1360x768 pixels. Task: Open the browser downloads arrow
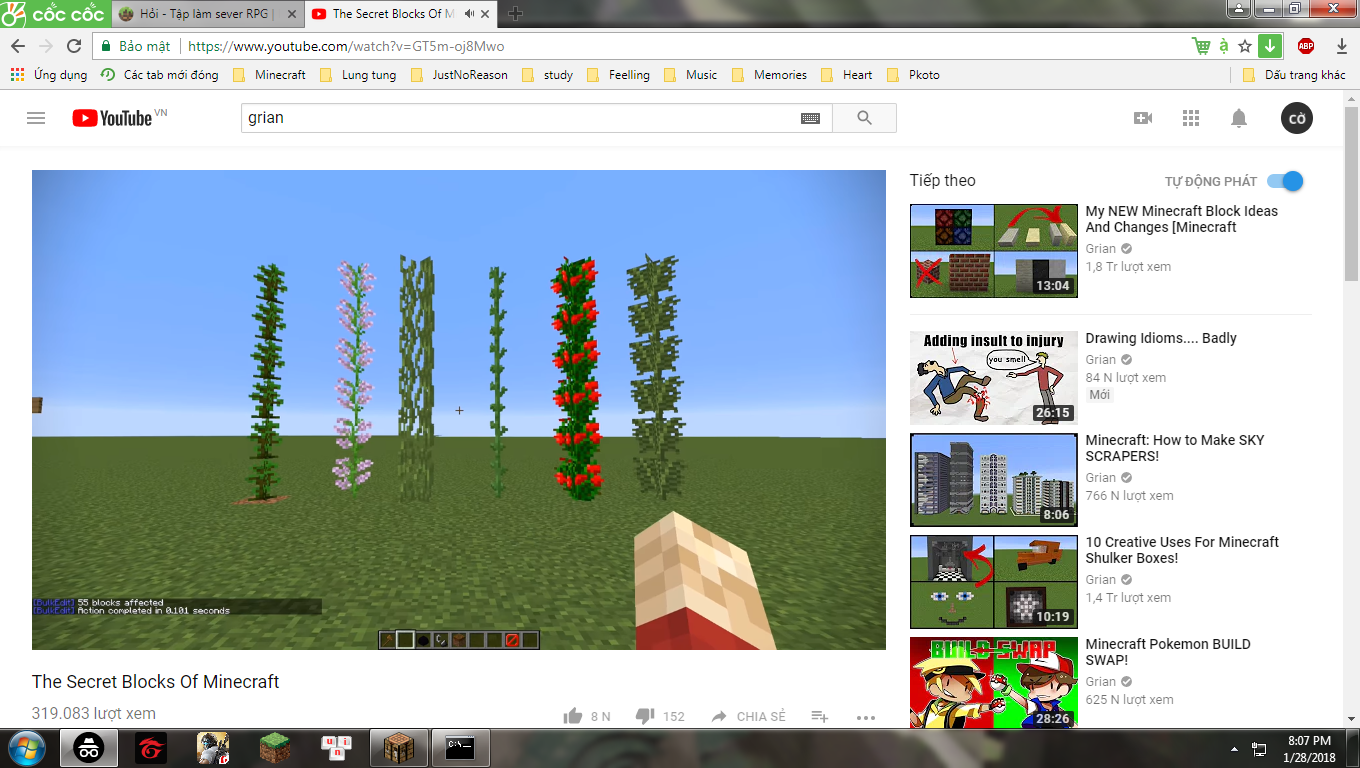coord(1342,46)
